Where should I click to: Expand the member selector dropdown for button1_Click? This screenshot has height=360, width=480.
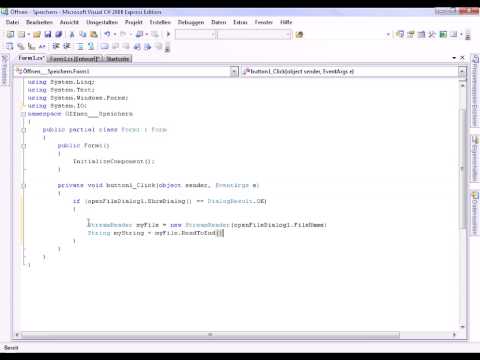point(462,71)
